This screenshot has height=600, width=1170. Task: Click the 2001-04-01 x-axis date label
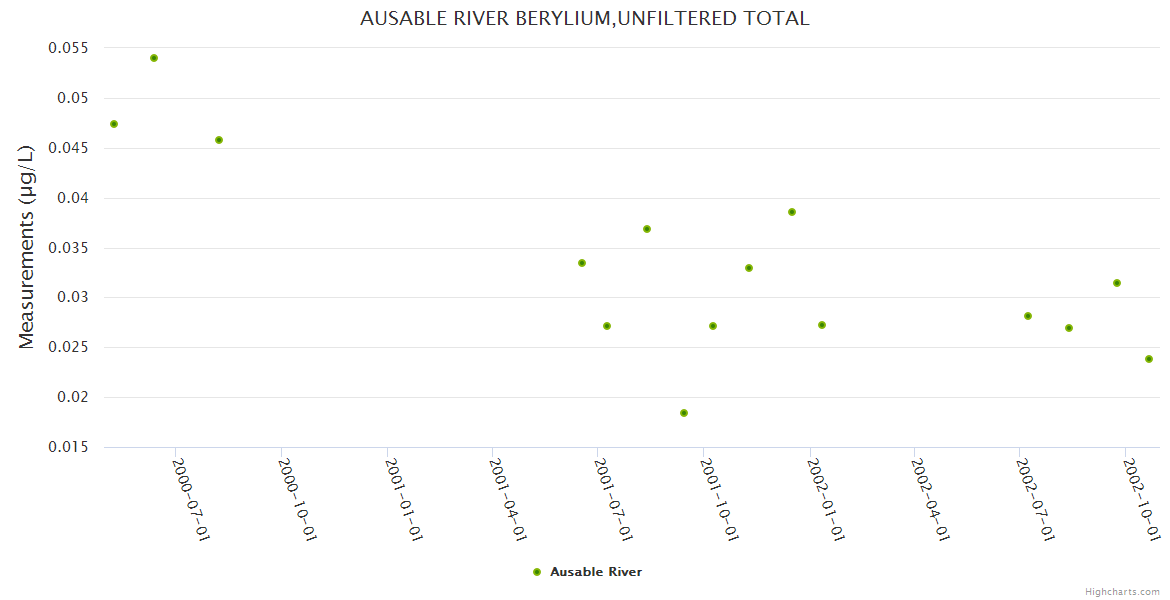pyautogui.click(x=507, y=499)
